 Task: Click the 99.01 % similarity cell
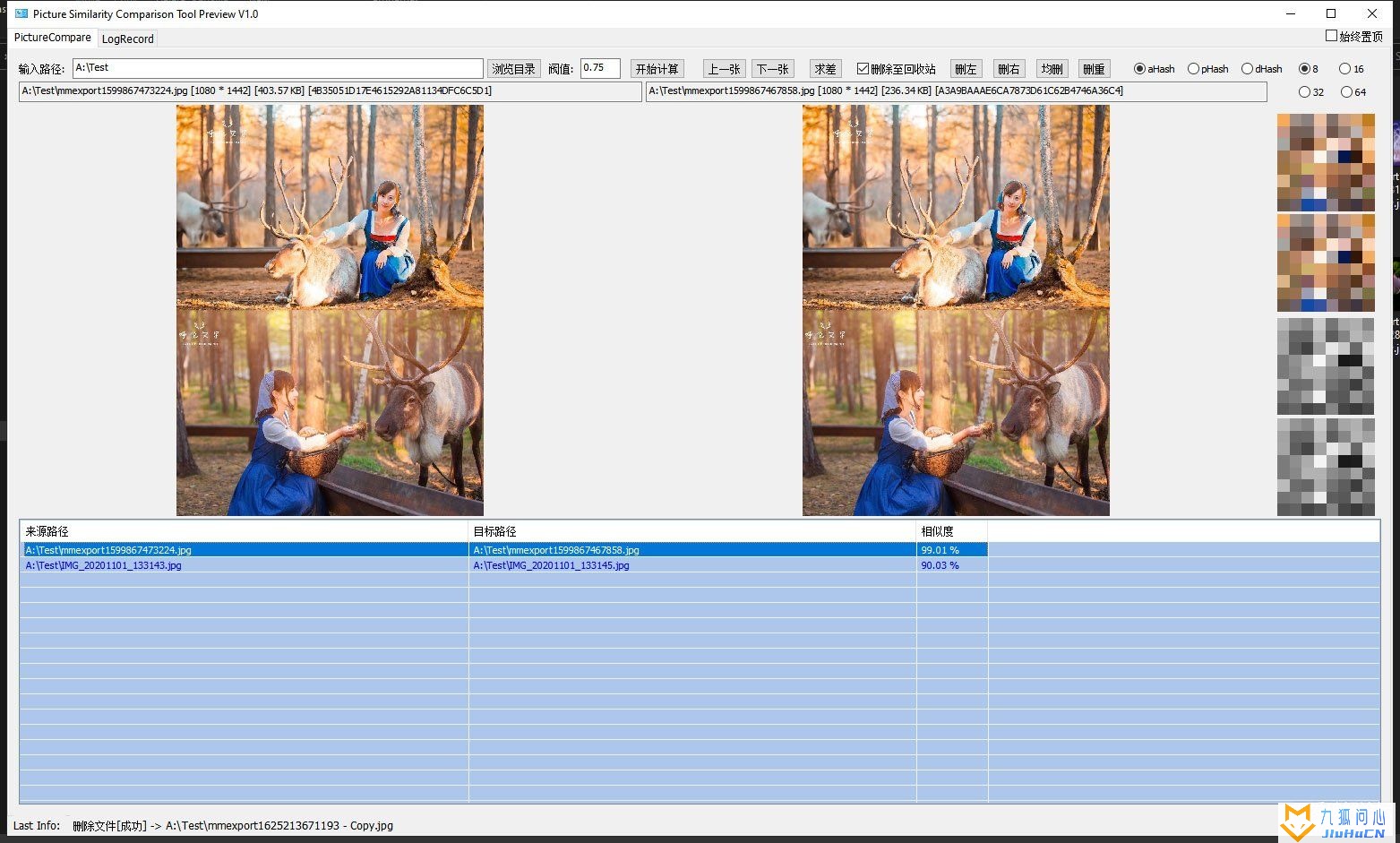(x=952, y=550)
